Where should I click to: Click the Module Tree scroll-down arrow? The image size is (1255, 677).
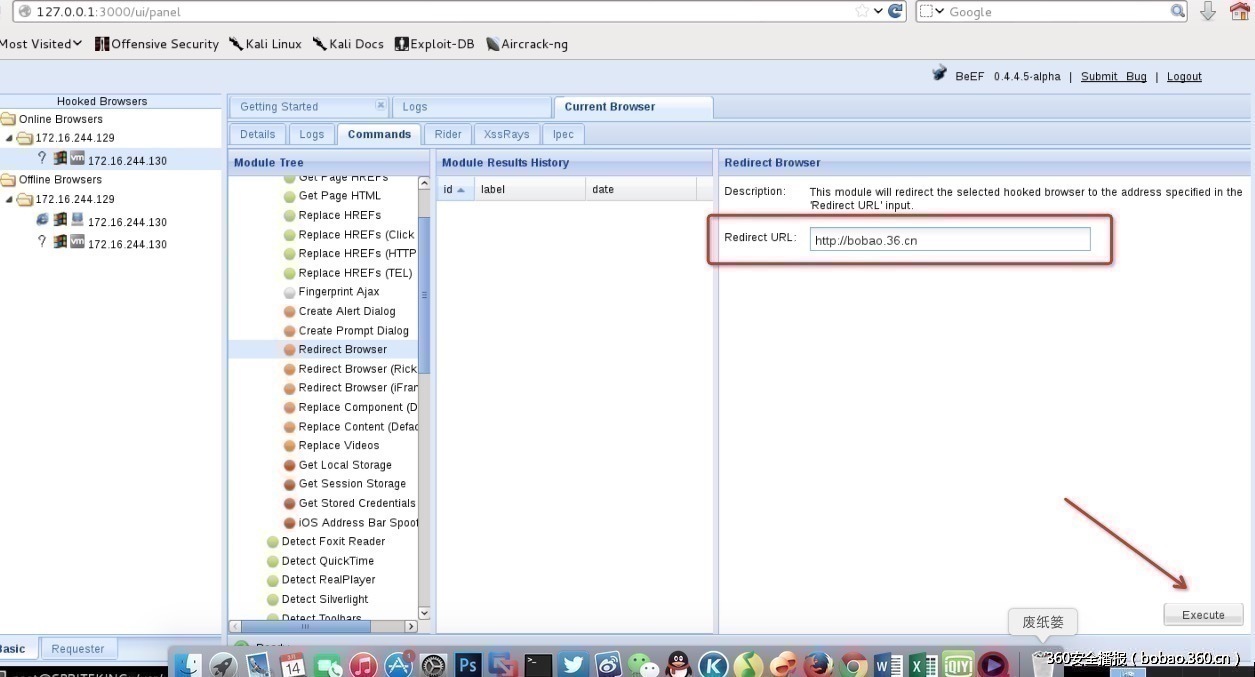(x=424, y=613)
